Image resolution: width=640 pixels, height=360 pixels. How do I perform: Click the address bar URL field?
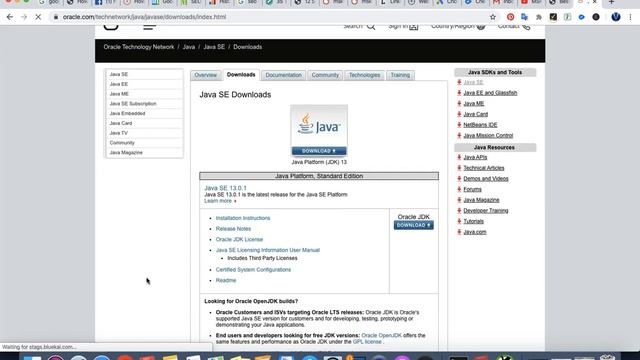coord(269,17)
